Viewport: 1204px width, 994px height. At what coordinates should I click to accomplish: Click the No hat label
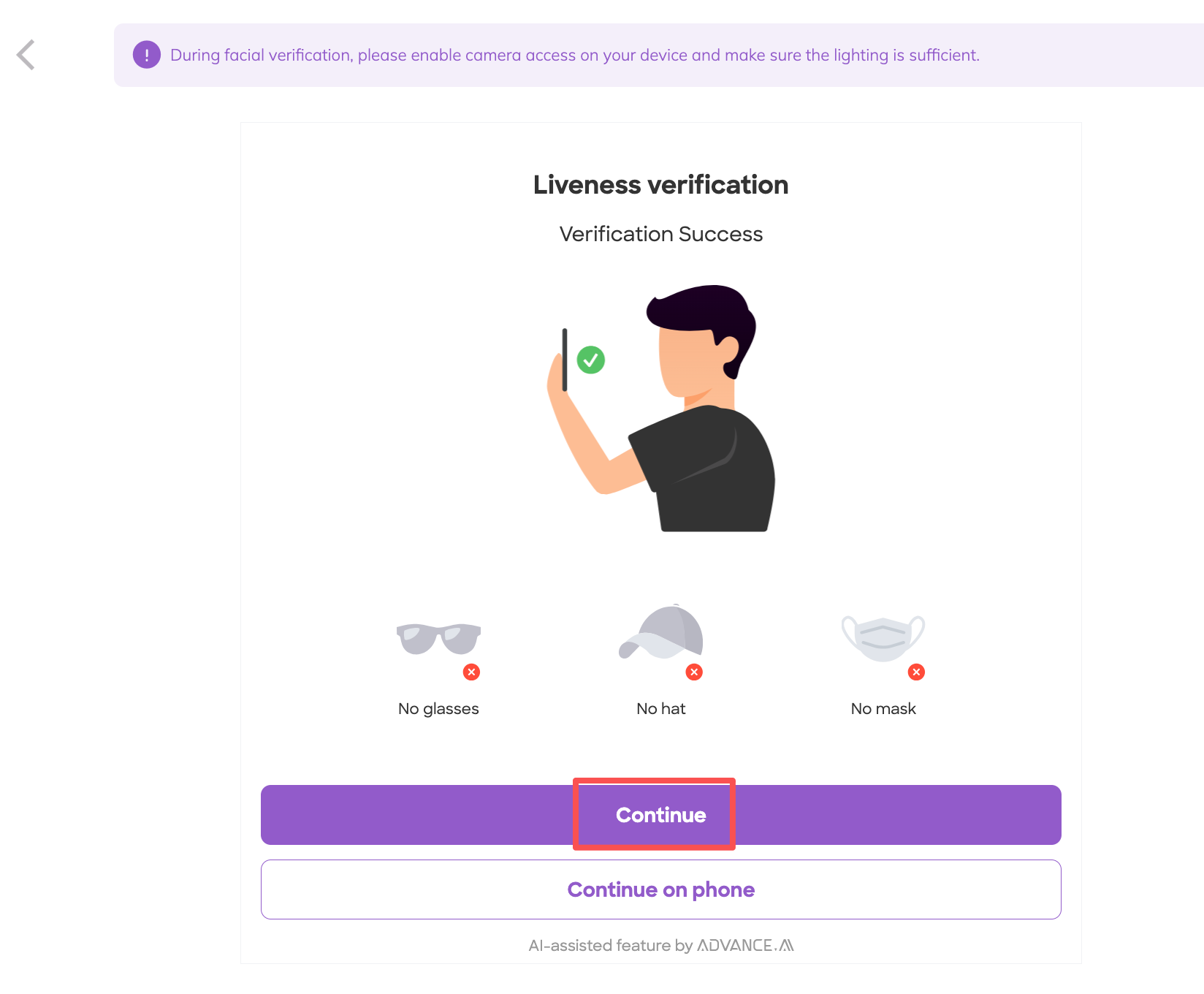(660, 708)
